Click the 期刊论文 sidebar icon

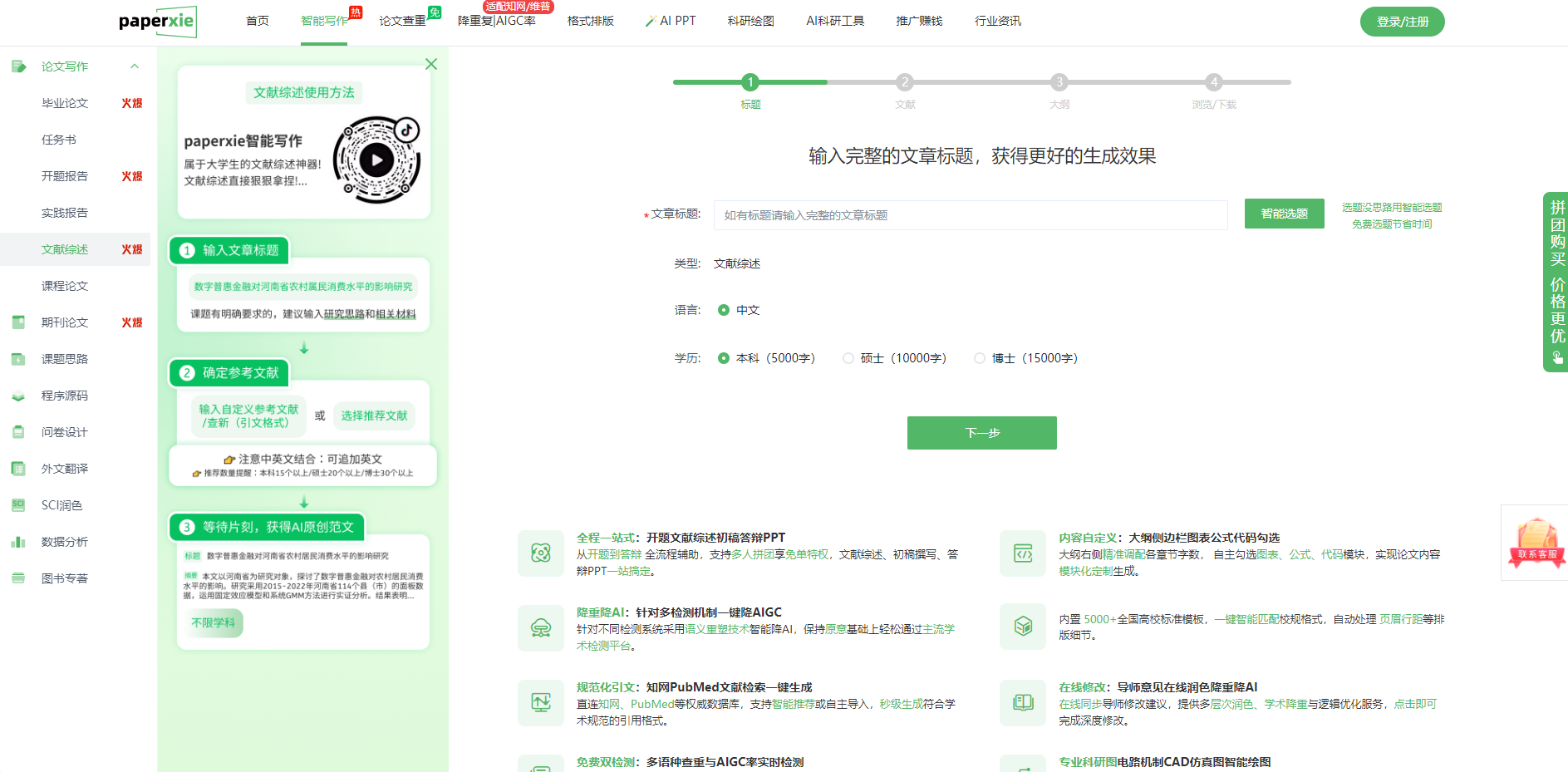(18, 322)
